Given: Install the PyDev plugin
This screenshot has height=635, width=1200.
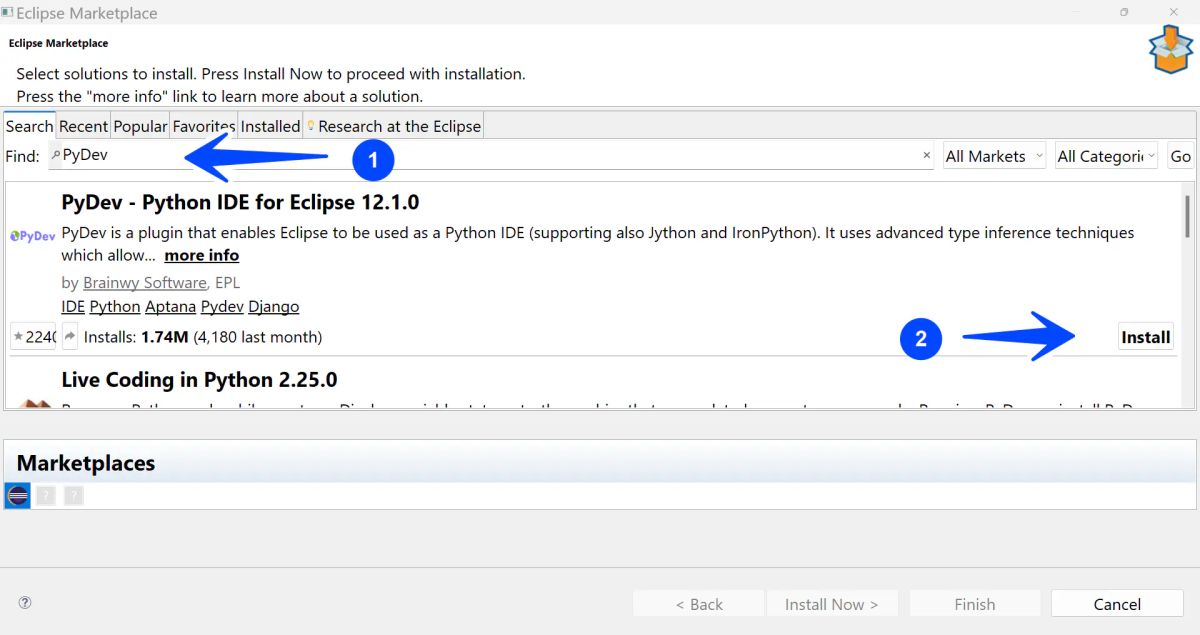Looking at the screenshot, I should [1145, 337].
